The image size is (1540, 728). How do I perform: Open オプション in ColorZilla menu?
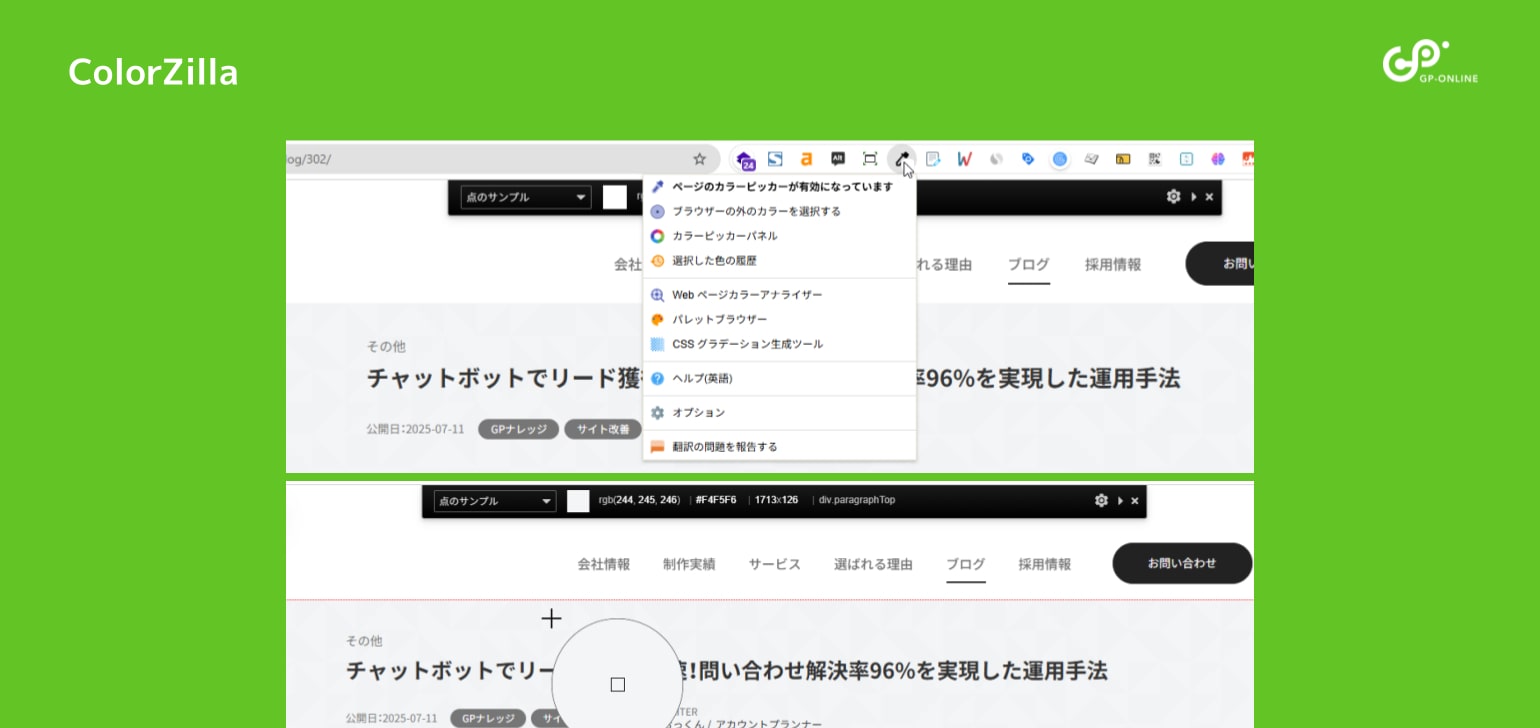779,412
